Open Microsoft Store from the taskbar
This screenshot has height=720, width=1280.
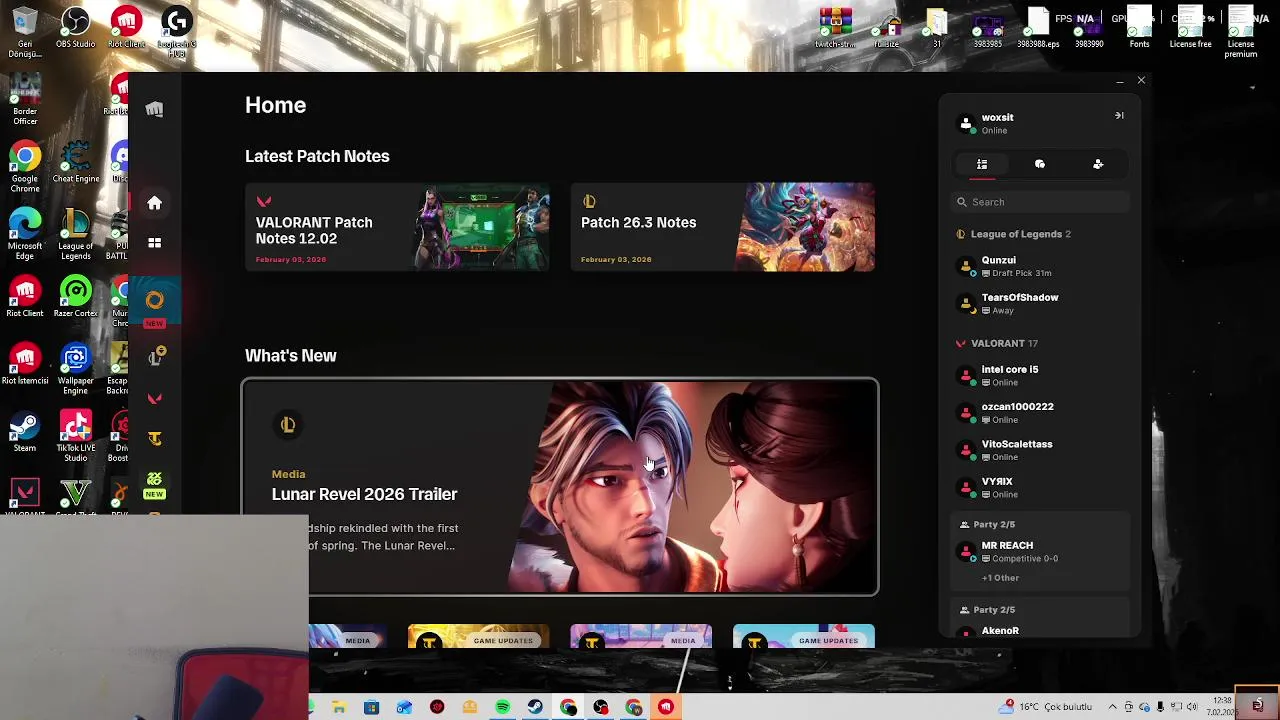[x=371, y=707]
